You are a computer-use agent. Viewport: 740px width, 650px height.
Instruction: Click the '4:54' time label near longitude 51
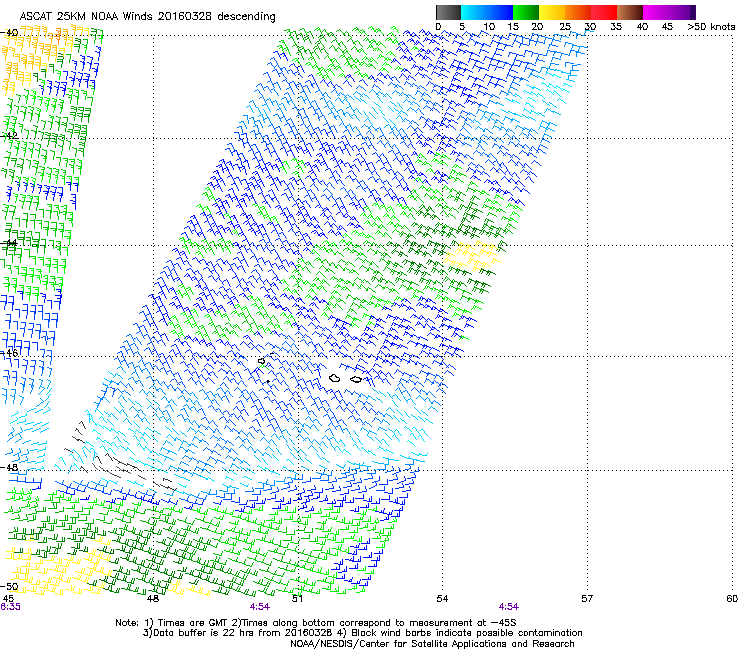click(x=260, y=607)
